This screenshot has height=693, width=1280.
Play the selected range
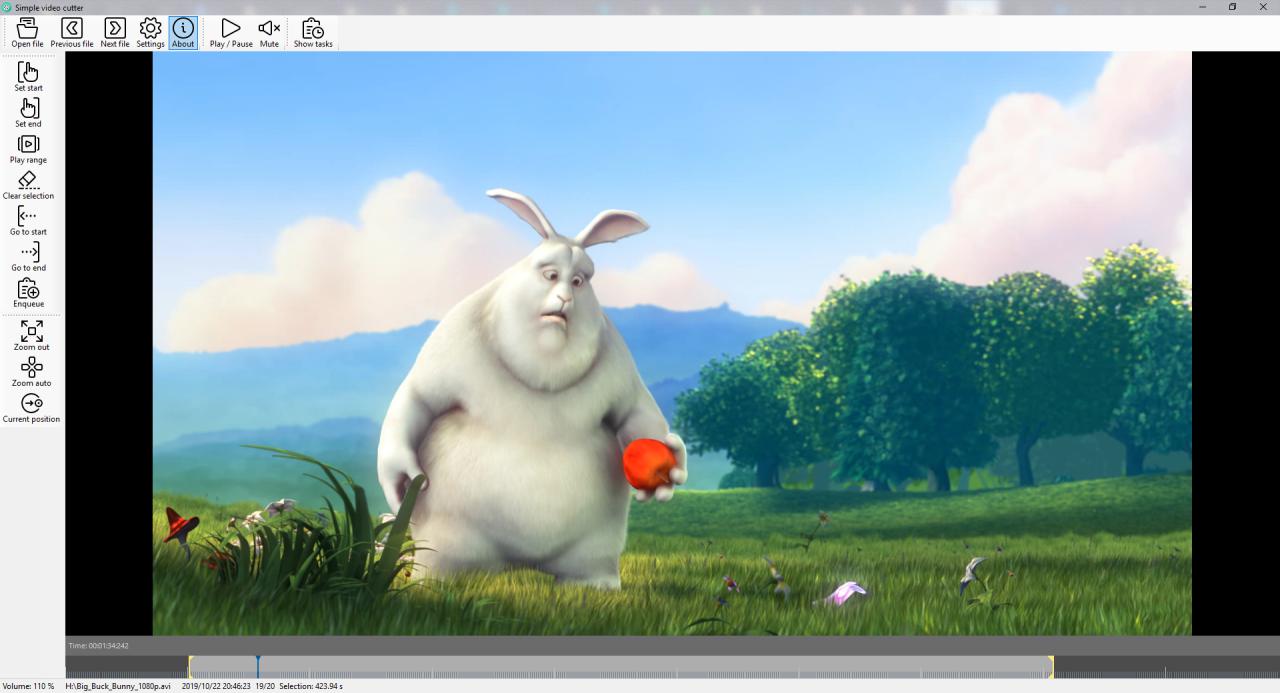click(28, 149)
